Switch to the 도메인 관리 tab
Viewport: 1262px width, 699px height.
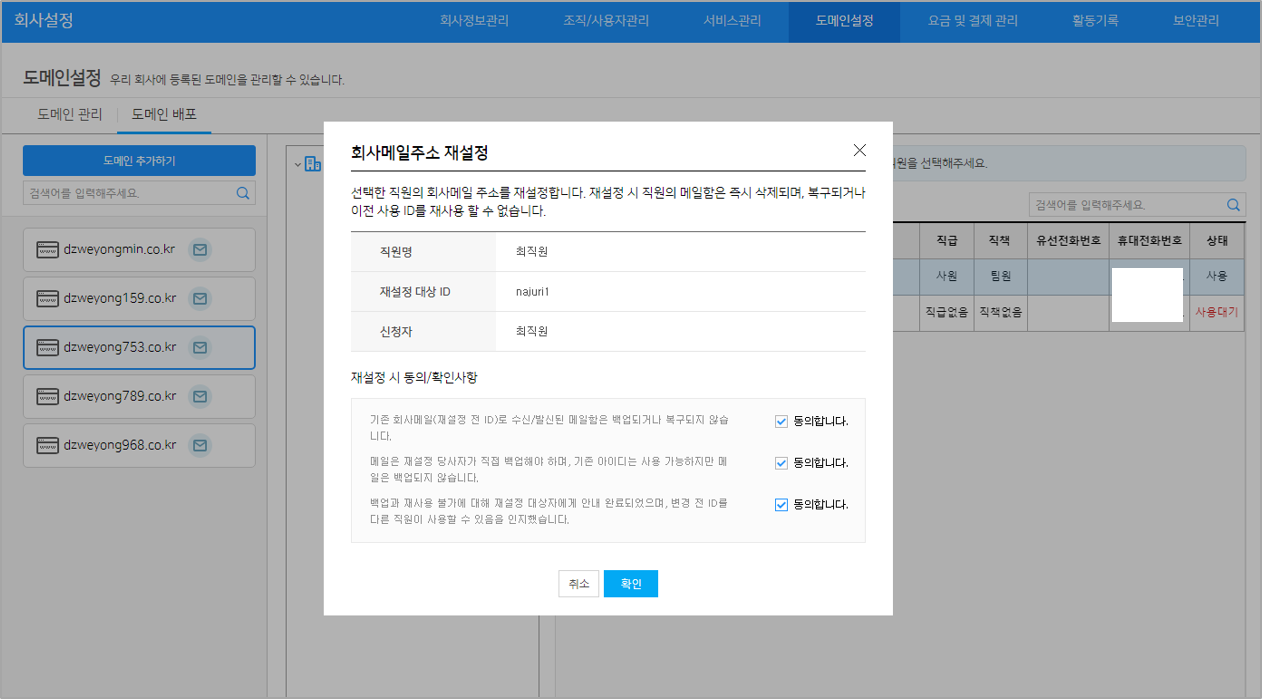70,114
